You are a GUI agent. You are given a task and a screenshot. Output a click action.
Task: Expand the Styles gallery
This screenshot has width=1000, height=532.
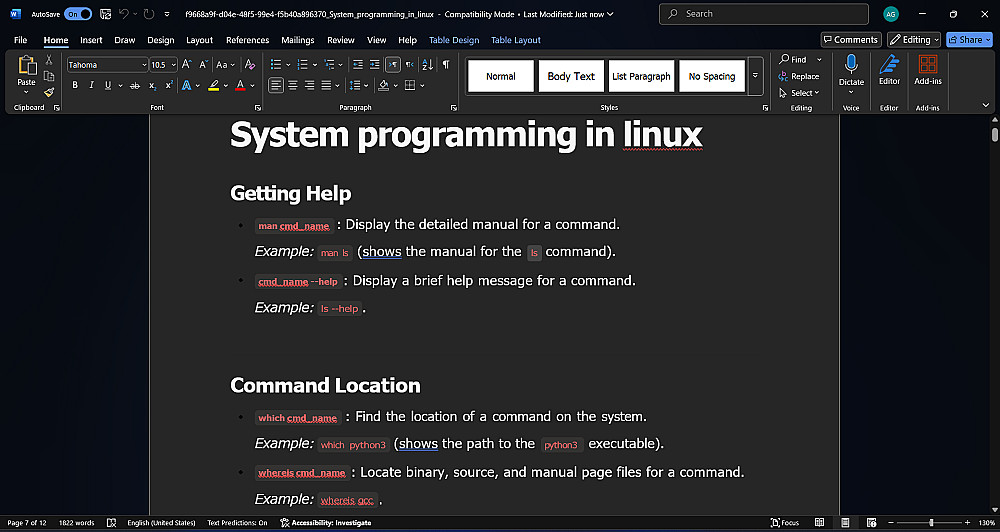(x=755, y=76)
